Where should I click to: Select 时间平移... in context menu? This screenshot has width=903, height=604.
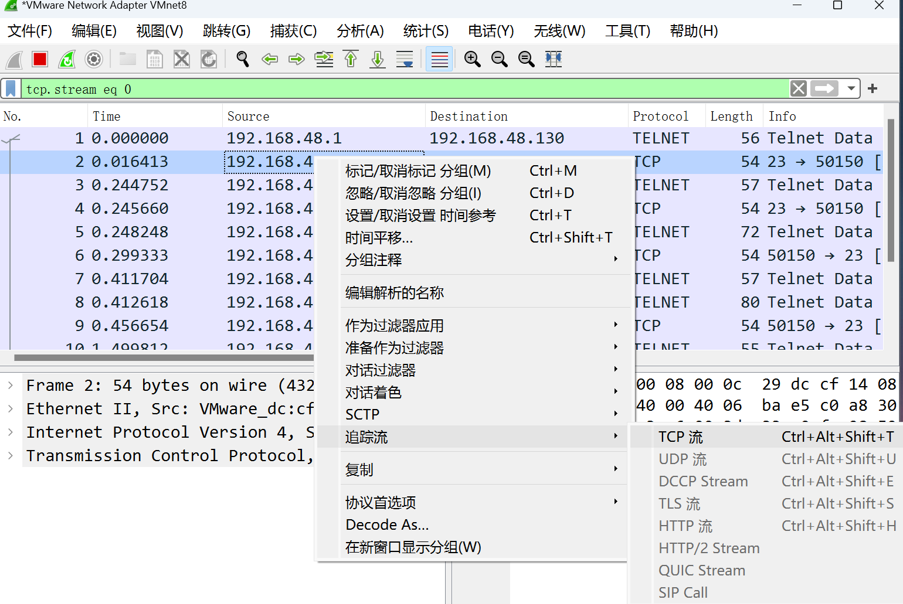click(472, 237)
